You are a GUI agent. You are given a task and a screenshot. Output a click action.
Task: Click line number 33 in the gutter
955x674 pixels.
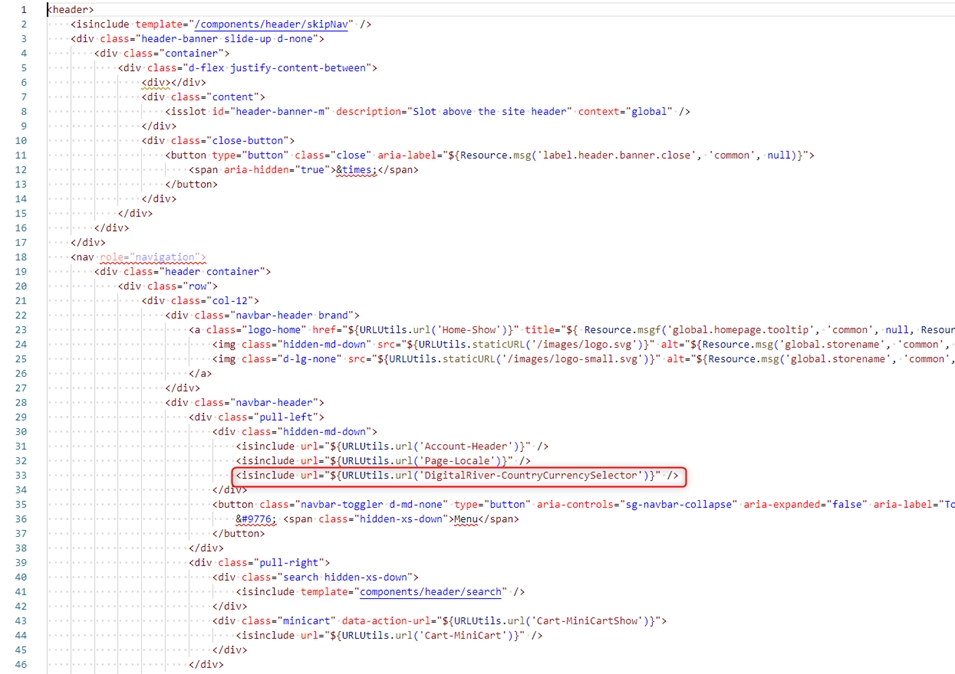point(21,475)
